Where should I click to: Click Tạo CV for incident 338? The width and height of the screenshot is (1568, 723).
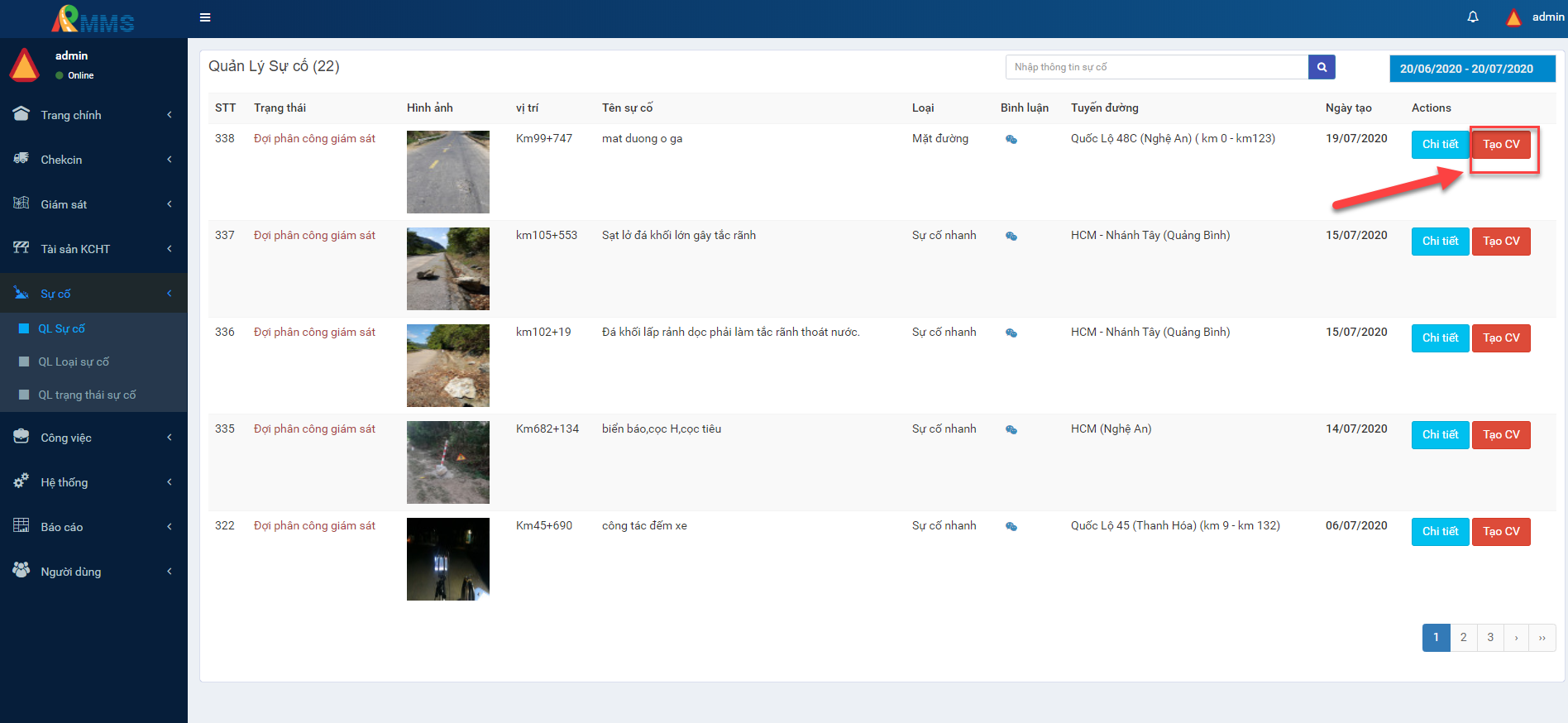[x=1501, y=145]
